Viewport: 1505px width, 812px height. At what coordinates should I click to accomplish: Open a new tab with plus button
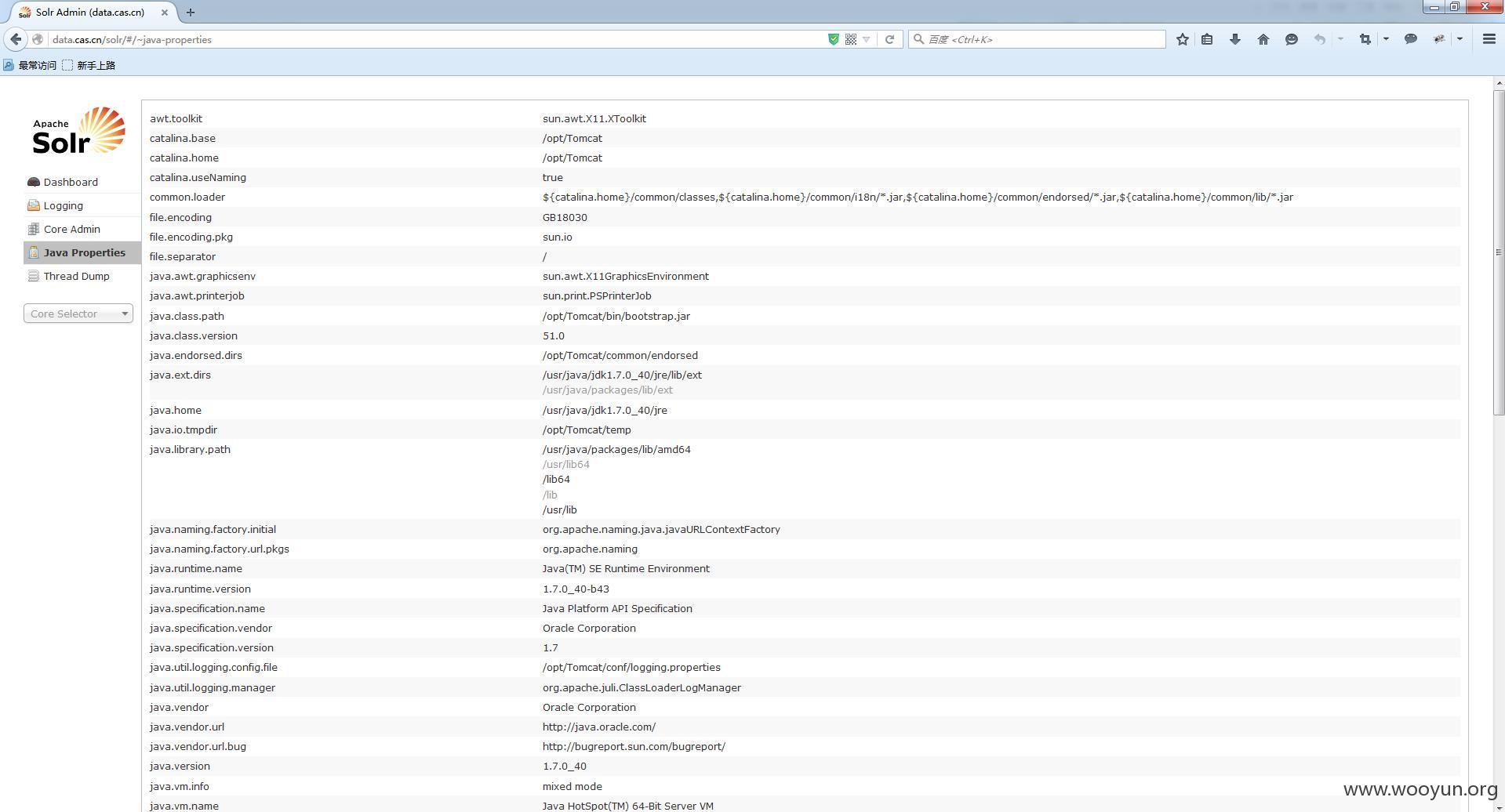[x=191, y=13]
